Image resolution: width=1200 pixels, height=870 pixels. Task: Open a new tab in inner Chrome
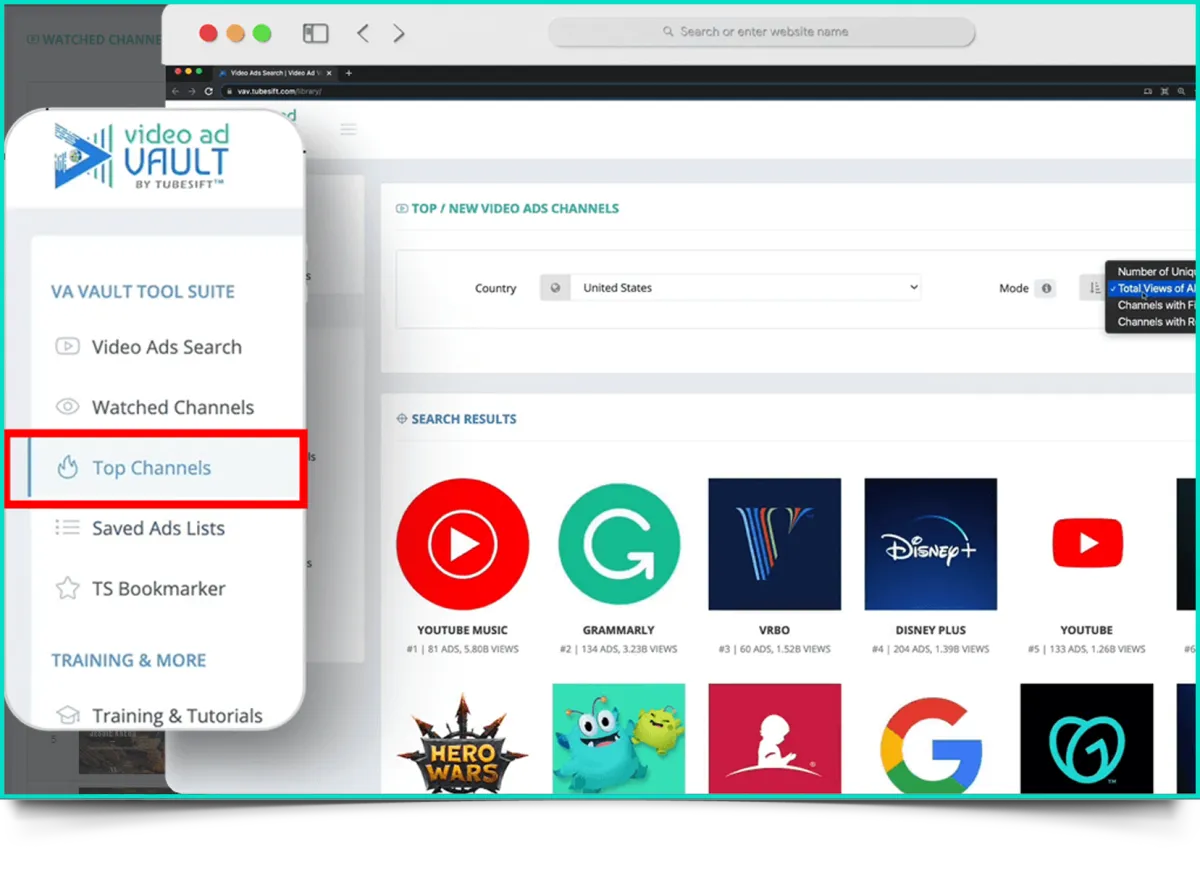click(x=348, y=73)
